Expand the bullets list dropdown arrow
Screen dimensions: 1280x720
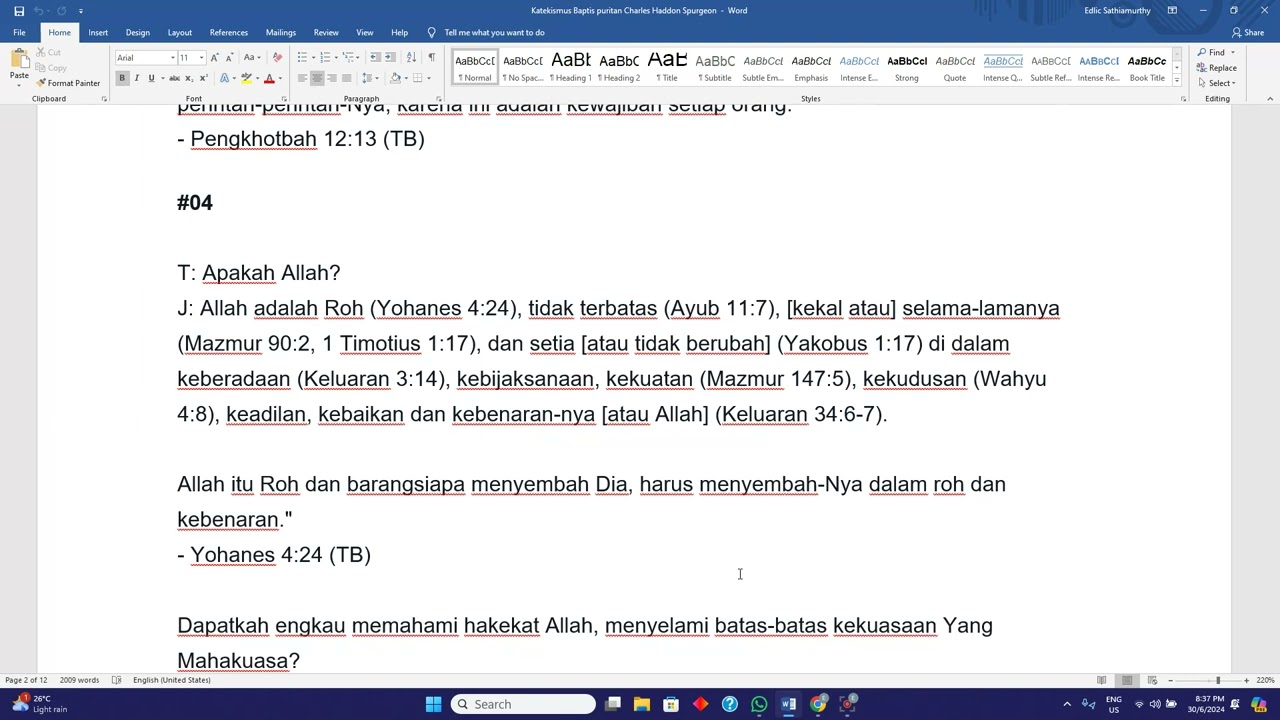pyautogui.click(x=312, y=57)
